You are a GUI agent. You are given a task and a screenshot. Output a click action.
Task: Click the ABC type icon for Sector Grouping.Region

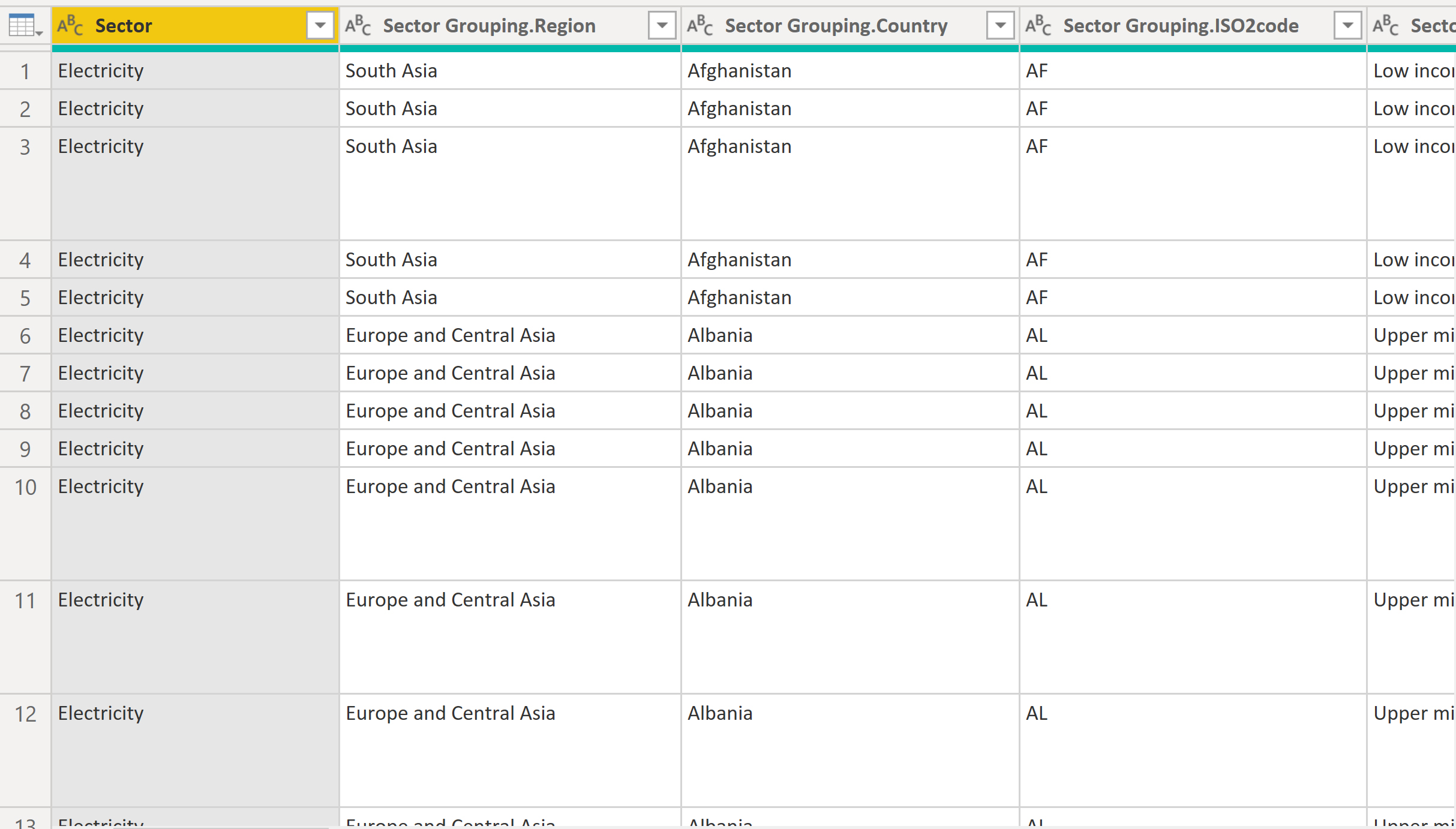coord(358,26)
